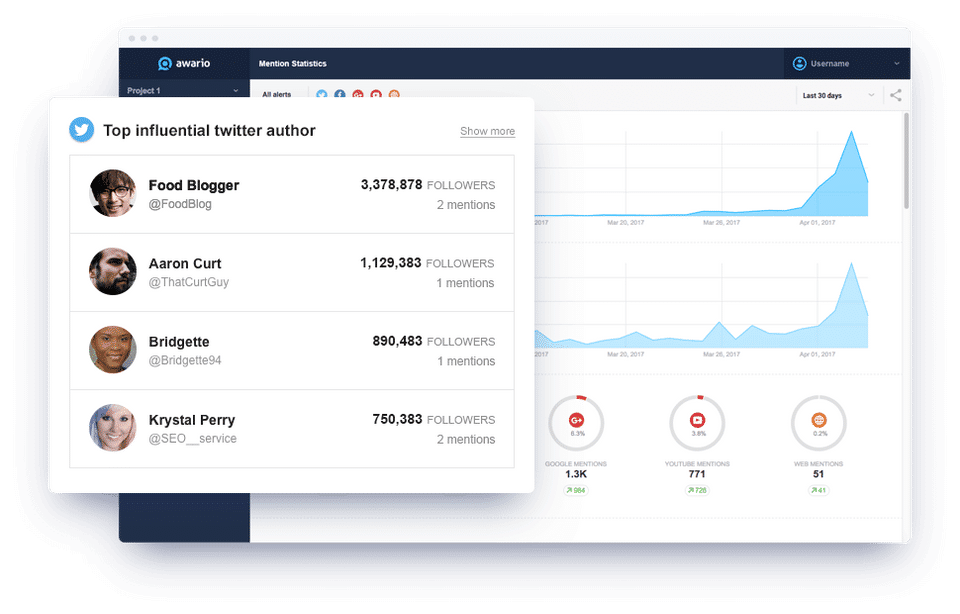This screenshot has height=614, width=960.
Task: Filter by Facebook source icon in toolbar
Action: 340,94
